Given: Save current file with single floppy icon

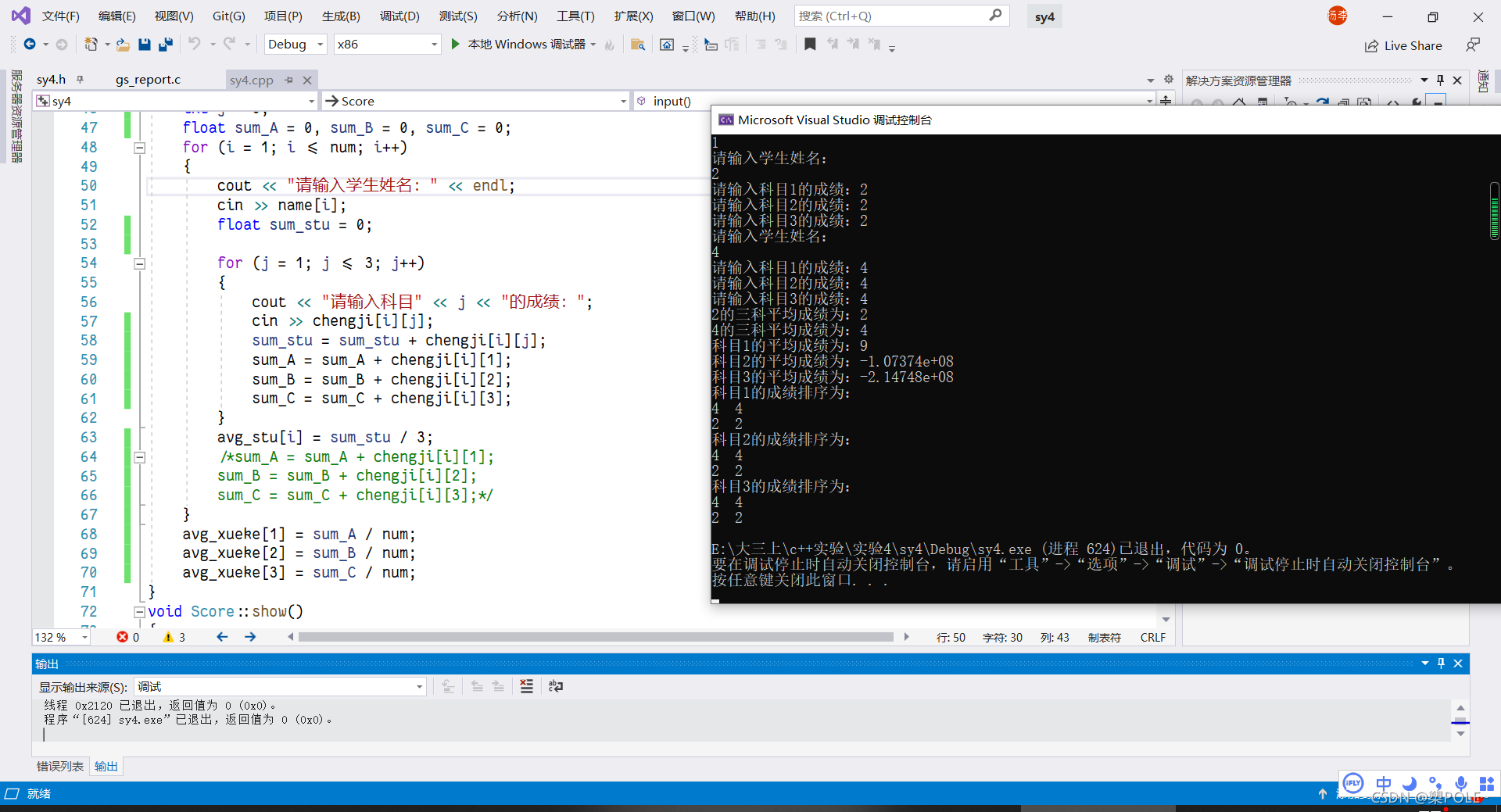Looking at the screenshot, I should click(x=145, y=45).
